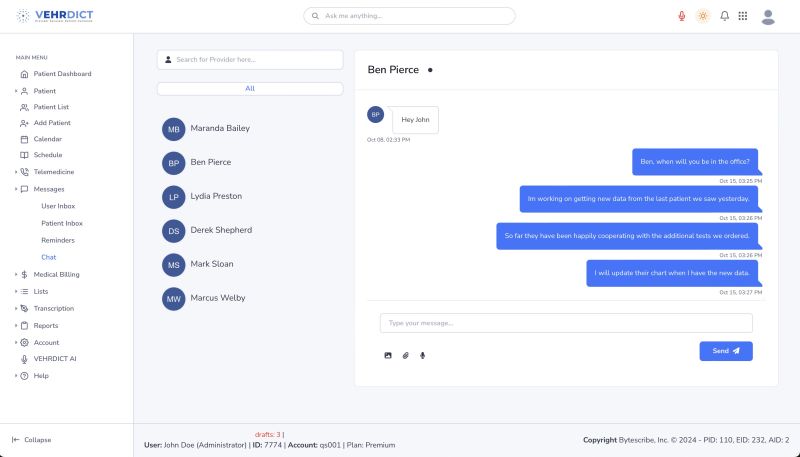
Task: Expand the Medical Billing section
Action: (56, 274)
